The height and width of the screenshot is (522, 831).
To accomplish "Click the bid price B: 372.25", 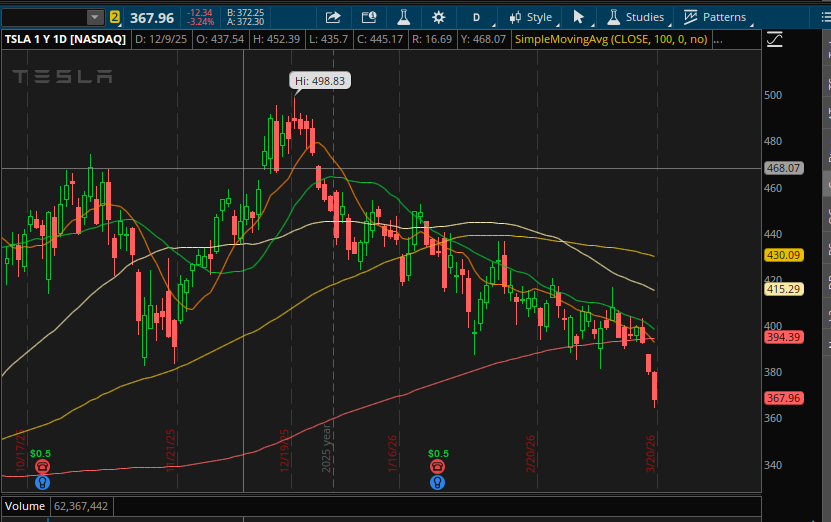I will (x=245, y=13).
